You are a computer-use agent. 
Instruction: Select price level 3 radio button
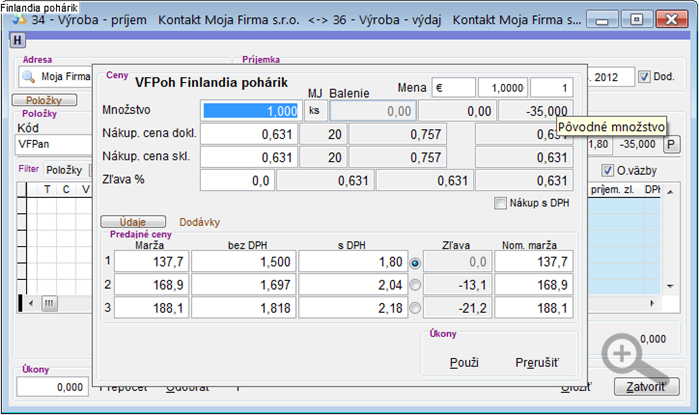click(415, 308)
